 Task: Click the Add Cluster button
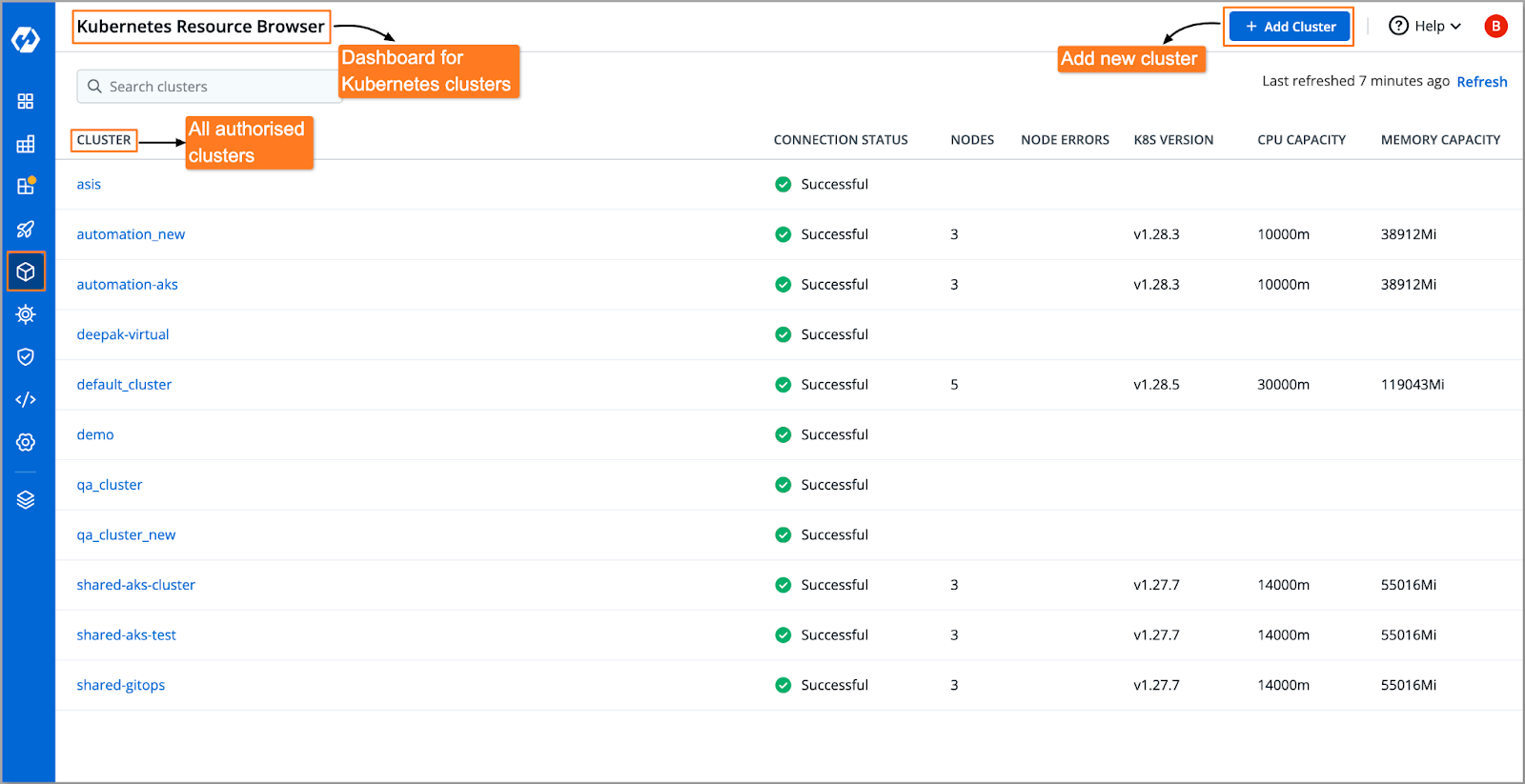click(1290, 27)
